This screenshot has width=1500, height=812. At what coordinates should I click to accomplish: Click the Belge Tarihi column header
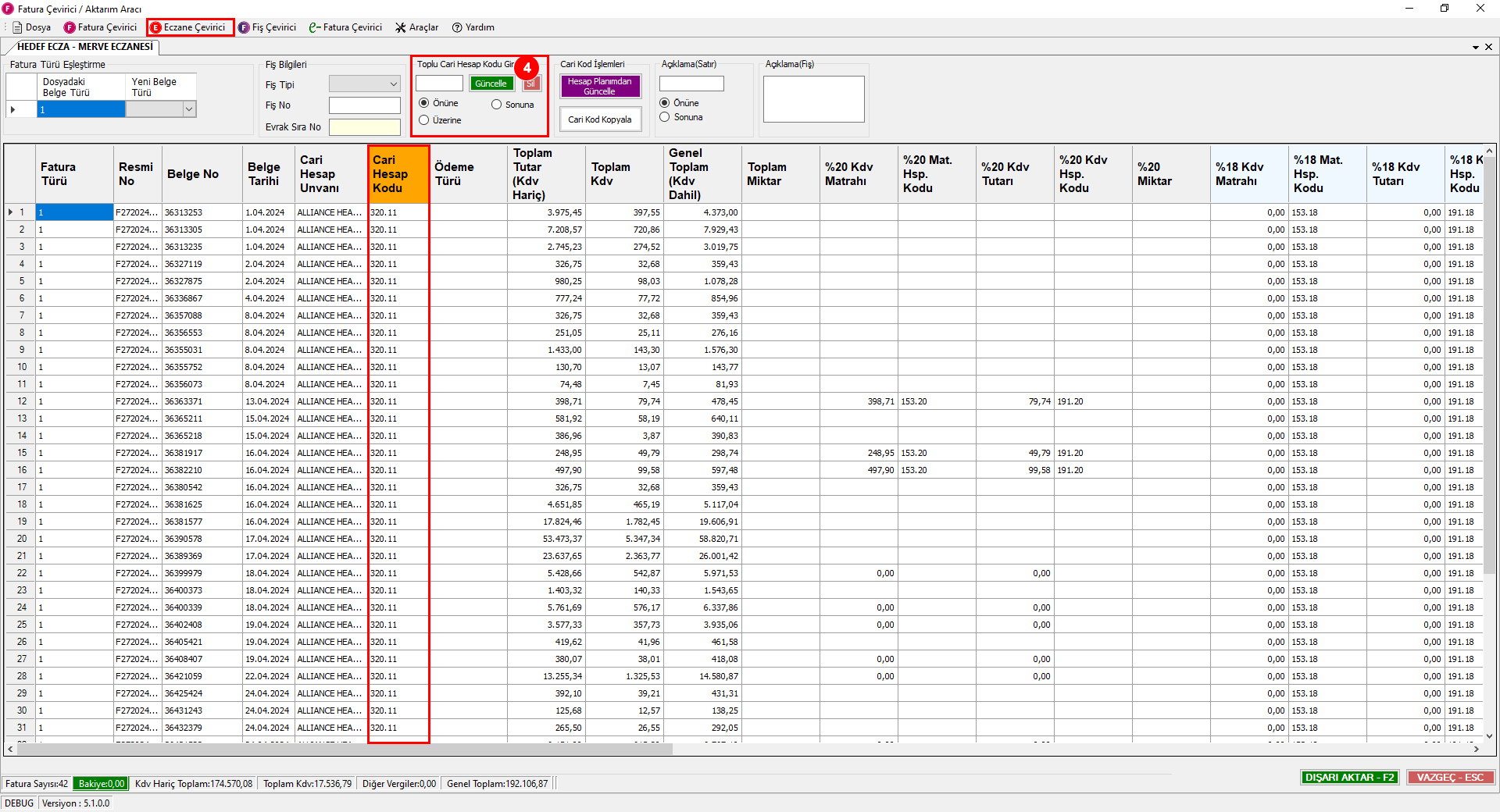269,174
